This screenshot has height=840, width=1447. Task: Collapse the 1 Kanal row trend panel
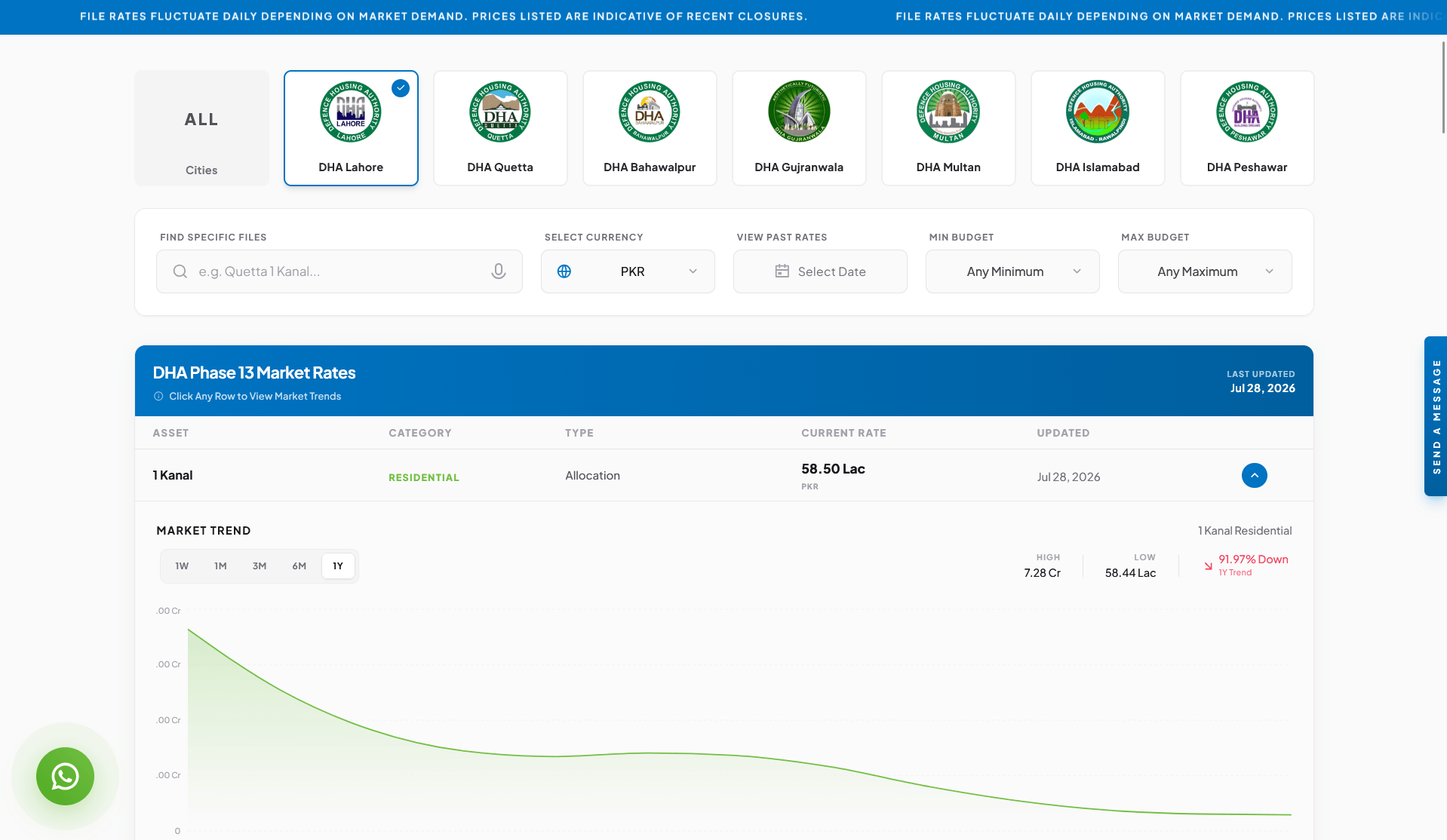click(1255, 476)
